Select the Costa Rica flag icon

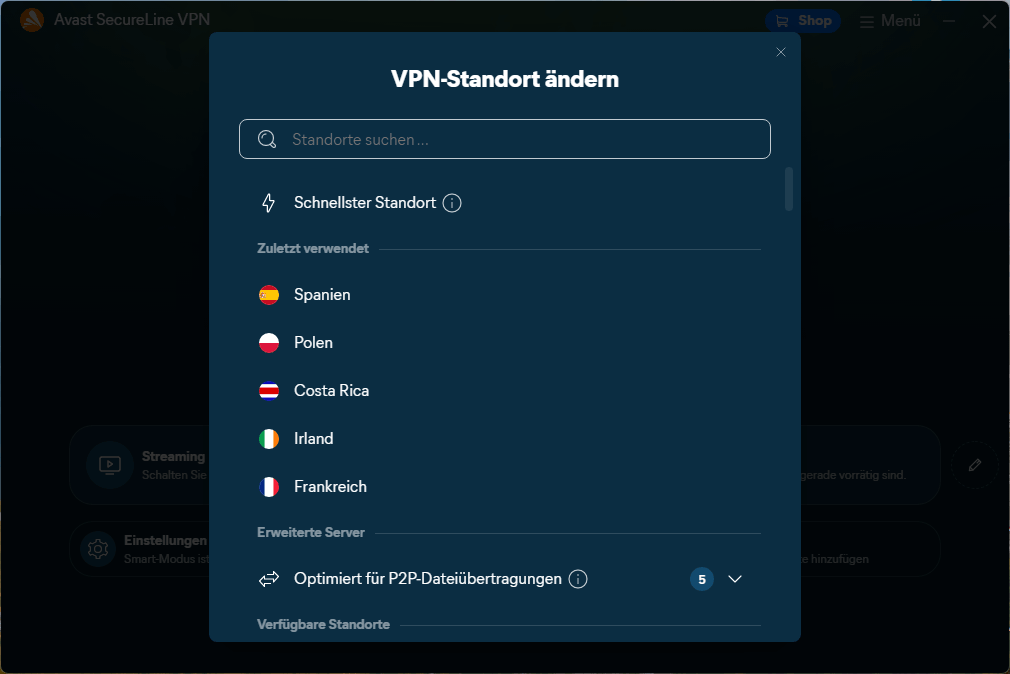click(x=269, y=390)
